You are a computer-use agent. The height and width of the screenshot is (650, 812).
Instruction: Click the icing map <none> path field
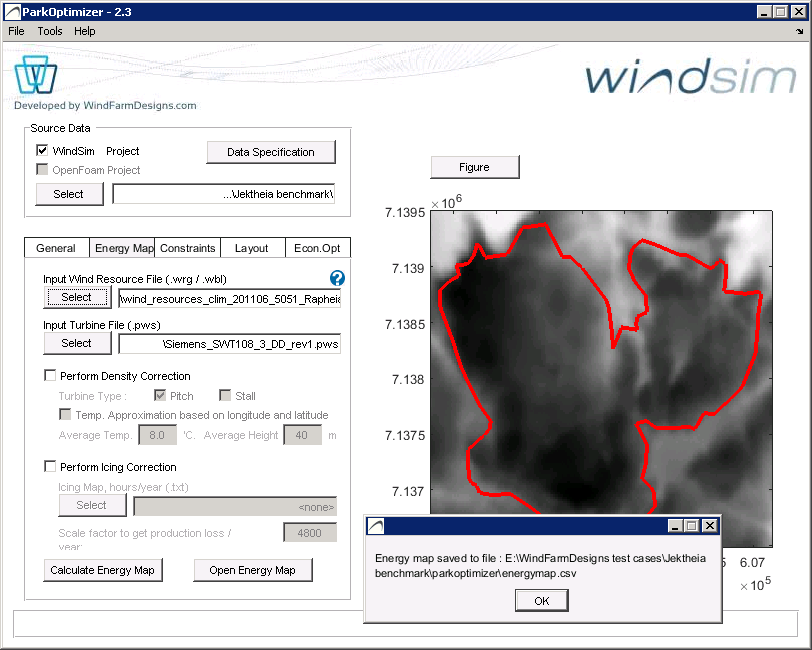pos(235,507)
